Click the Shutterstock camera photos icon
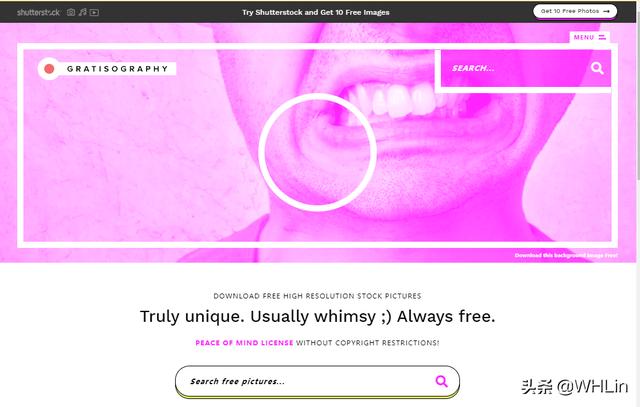 click(x=71, y=12)
